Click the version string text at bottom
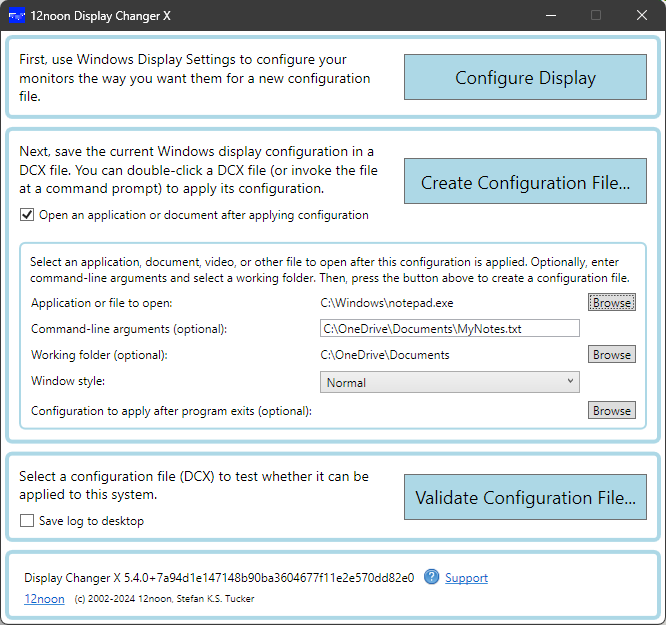 pos(219,578)
